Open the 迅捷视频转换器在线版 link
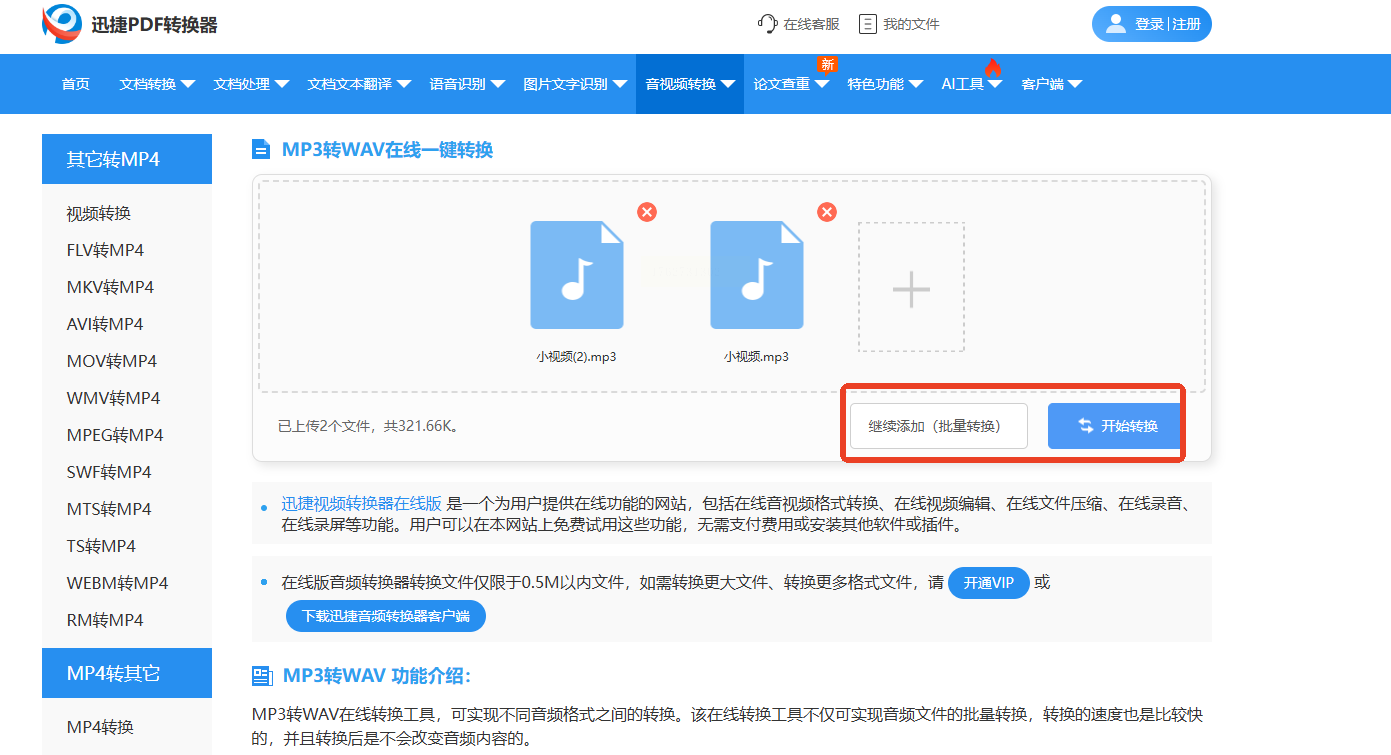Image resolution: width=1391 pixels, height=755 pixels. point(361,503)
